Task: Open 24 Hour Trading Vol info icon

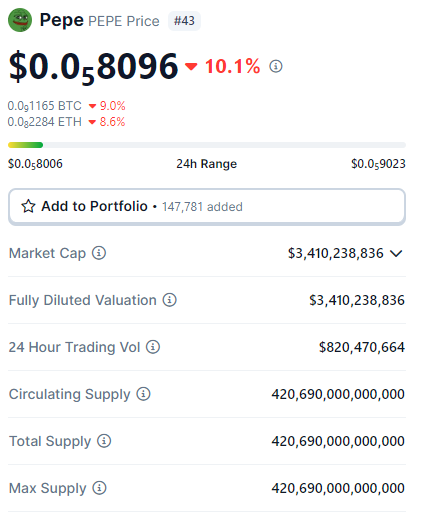Action: pos(153,347)
